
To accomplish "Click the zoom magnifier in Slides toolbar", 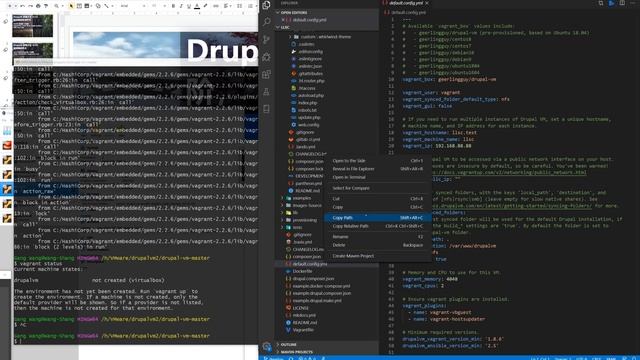I will coord(57,6).
